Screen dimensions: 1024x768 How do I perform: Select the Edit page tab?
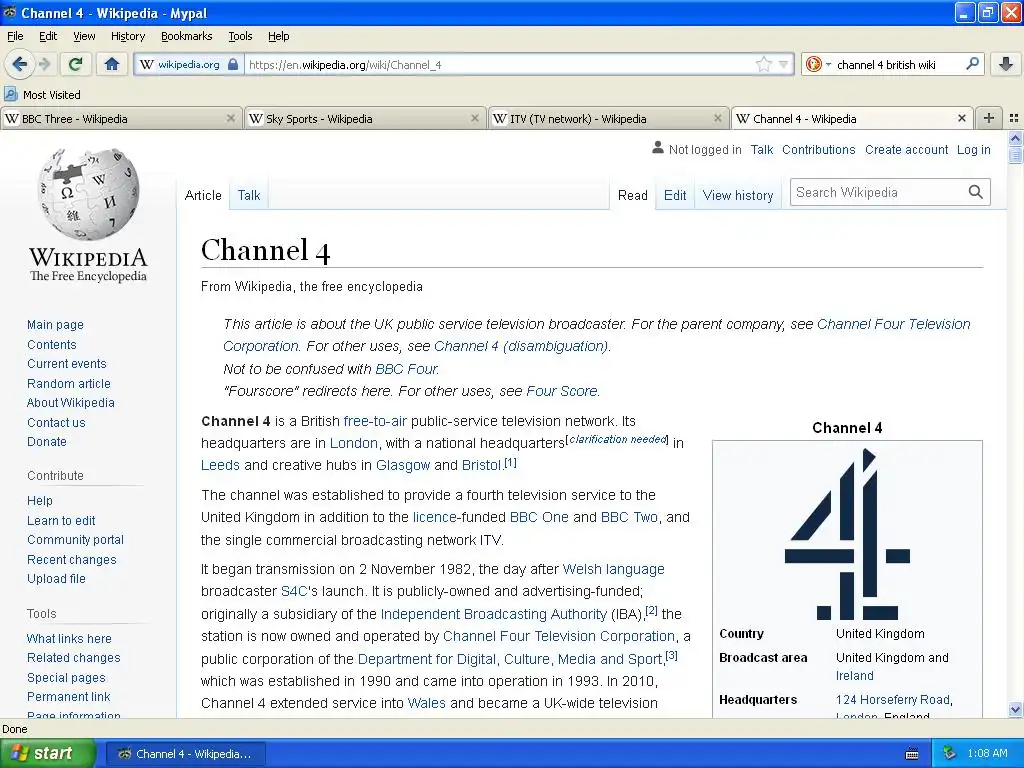pos(675,195)
